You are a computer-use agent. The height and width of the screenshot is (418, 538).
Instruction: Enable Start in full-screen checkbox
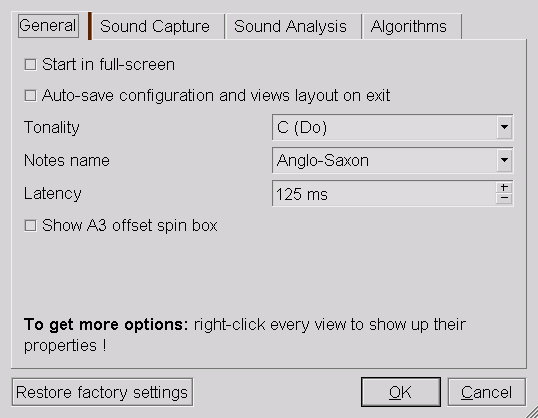[30, 65]
